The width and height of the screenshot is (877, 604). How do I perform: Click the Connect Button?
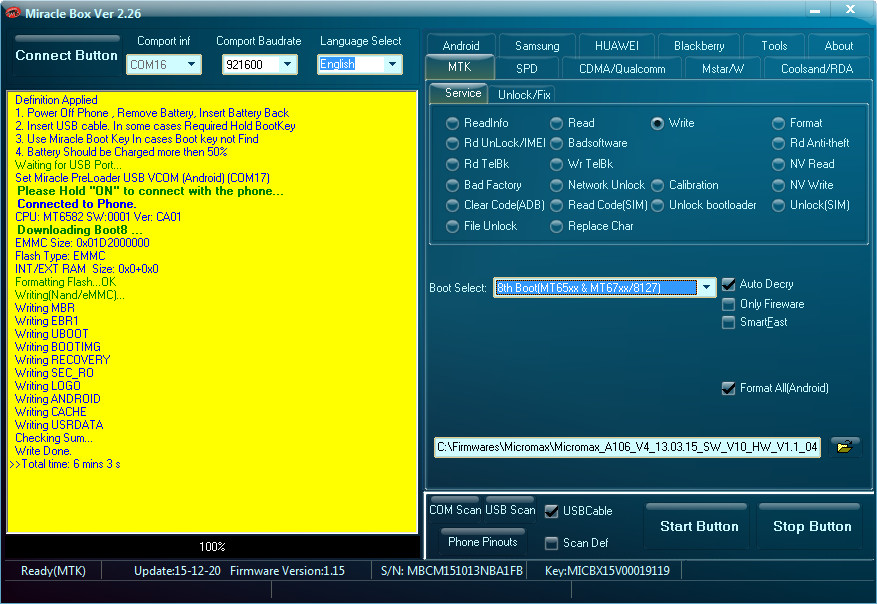pos(67,55)
